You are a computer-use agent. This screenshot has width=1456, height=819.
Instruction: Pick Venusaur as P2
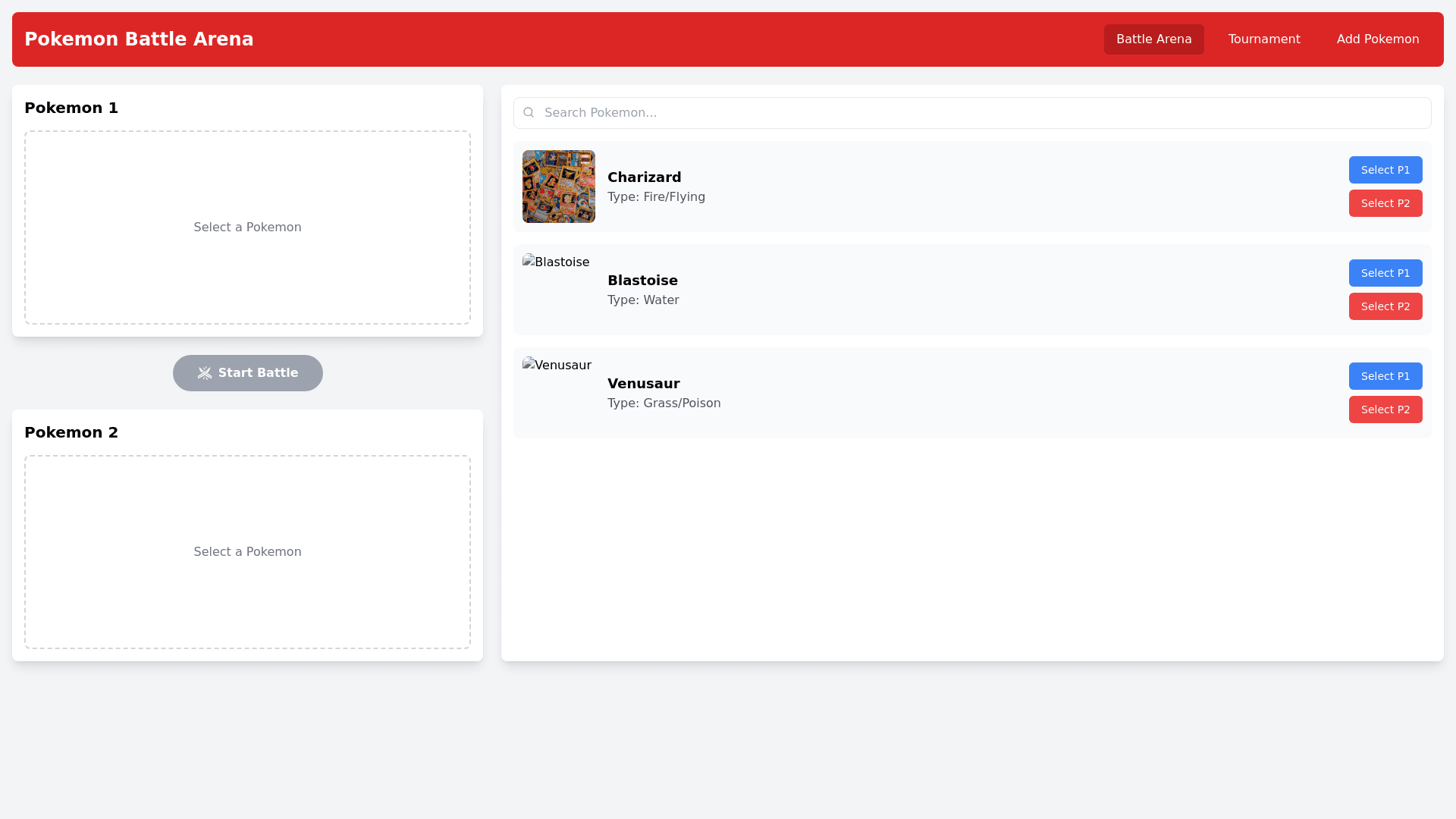click(1385, 409)
